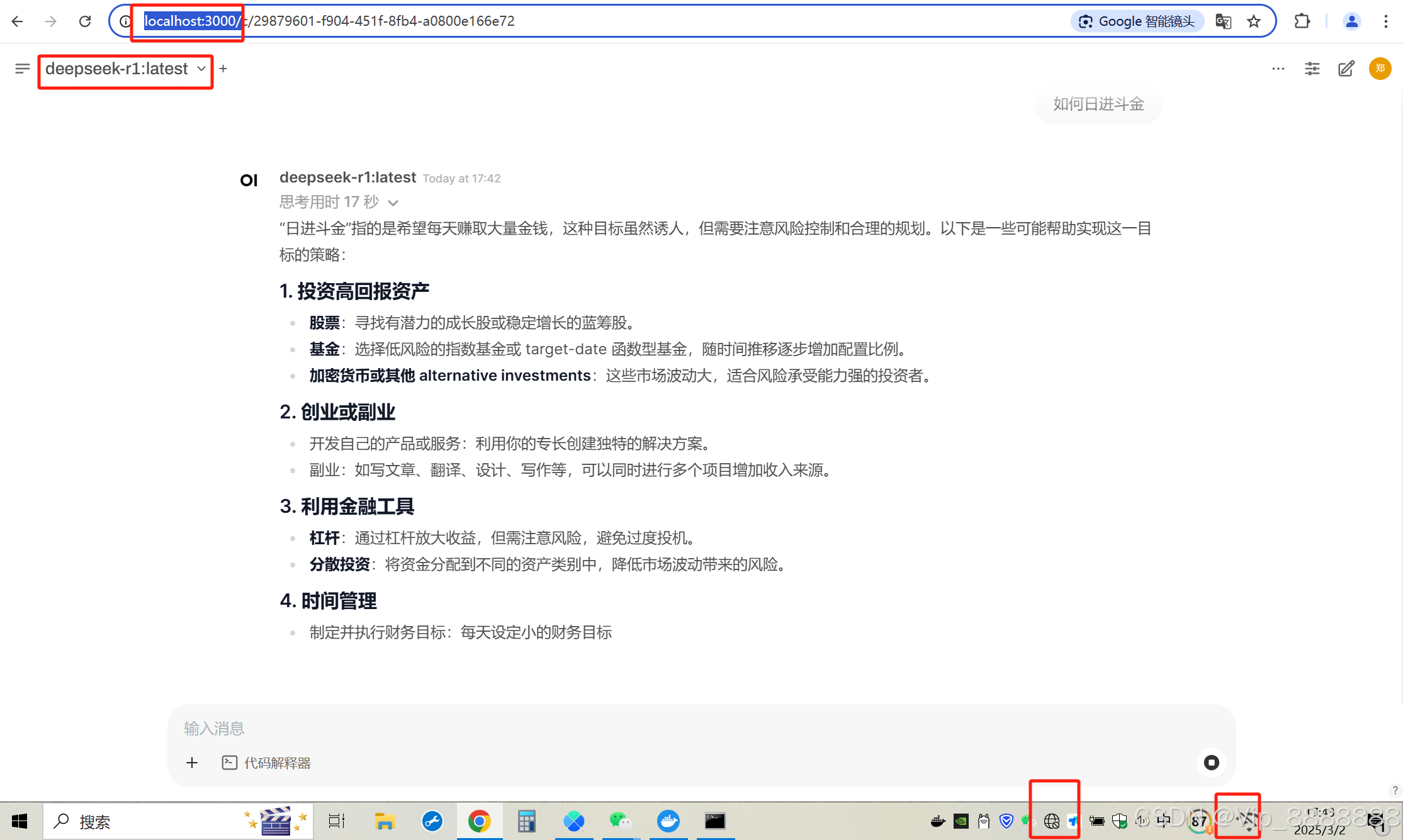This screenshot has width=1403, height=840.
Task: Click Ollama llama tray icon
Action: click(x=984, y=821)
